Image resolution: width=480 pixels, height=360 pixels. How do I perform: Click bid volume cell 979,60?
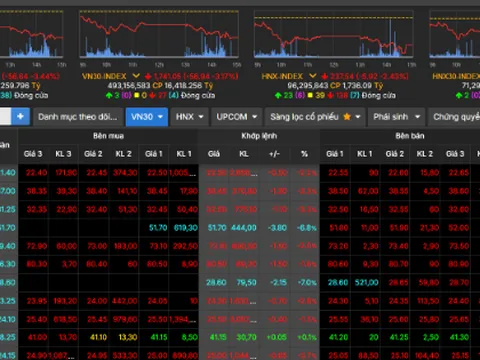pyautogui.click(x=125, y=319)
